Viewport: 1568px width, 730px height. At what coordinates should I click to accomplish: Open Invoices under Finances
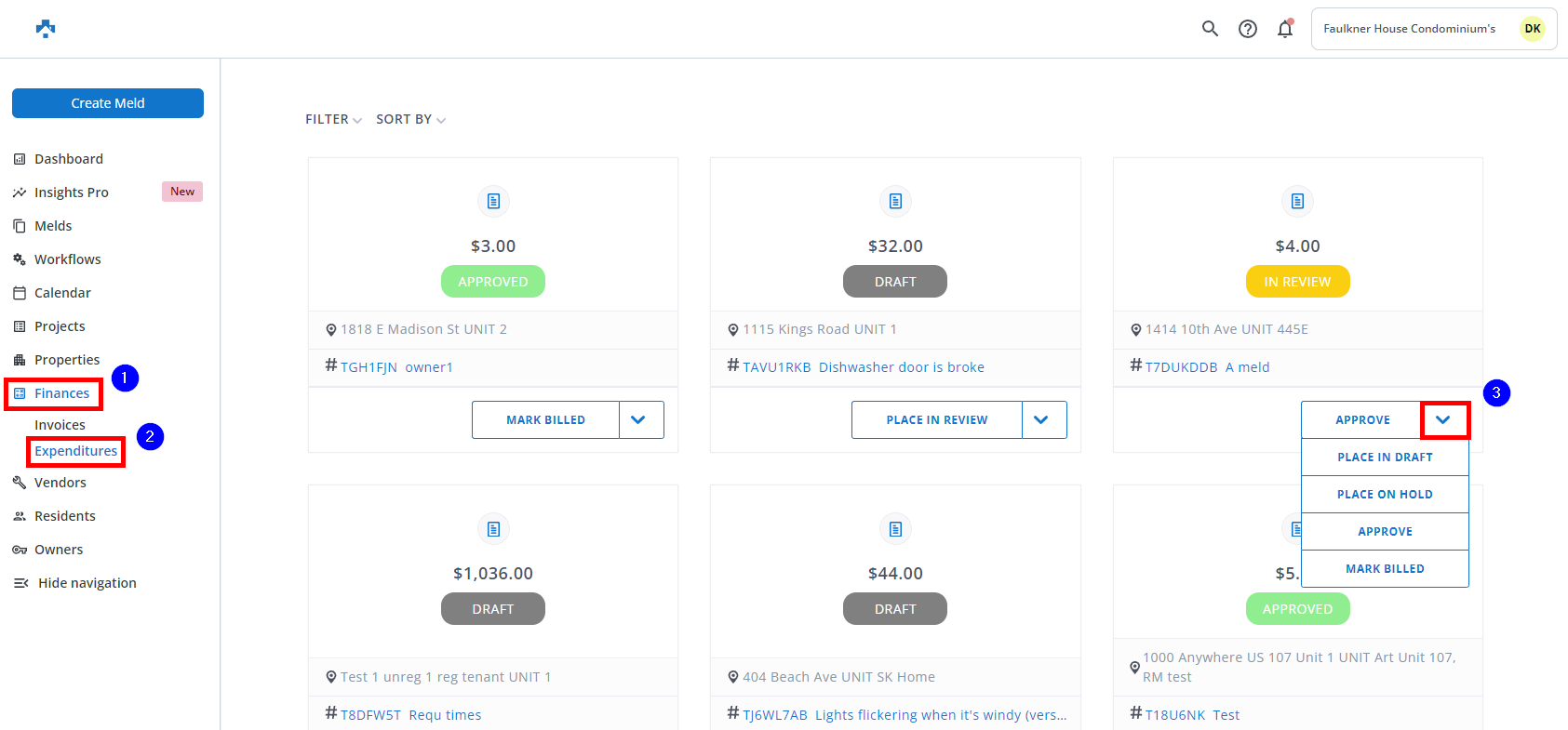point(60,425)
